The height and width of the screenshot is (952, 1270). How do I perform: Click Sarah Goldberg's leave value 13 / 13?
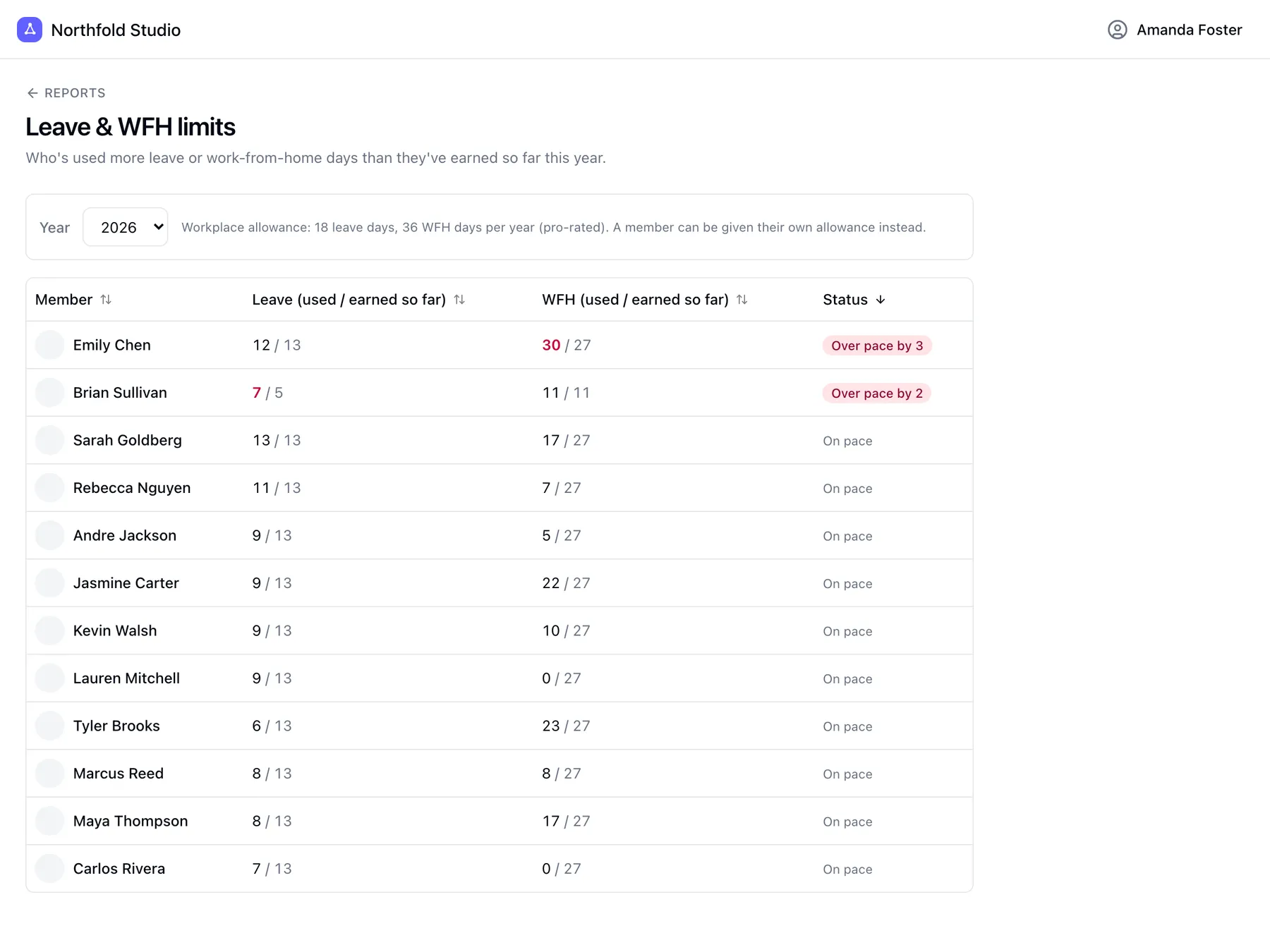tap(277, 440)
